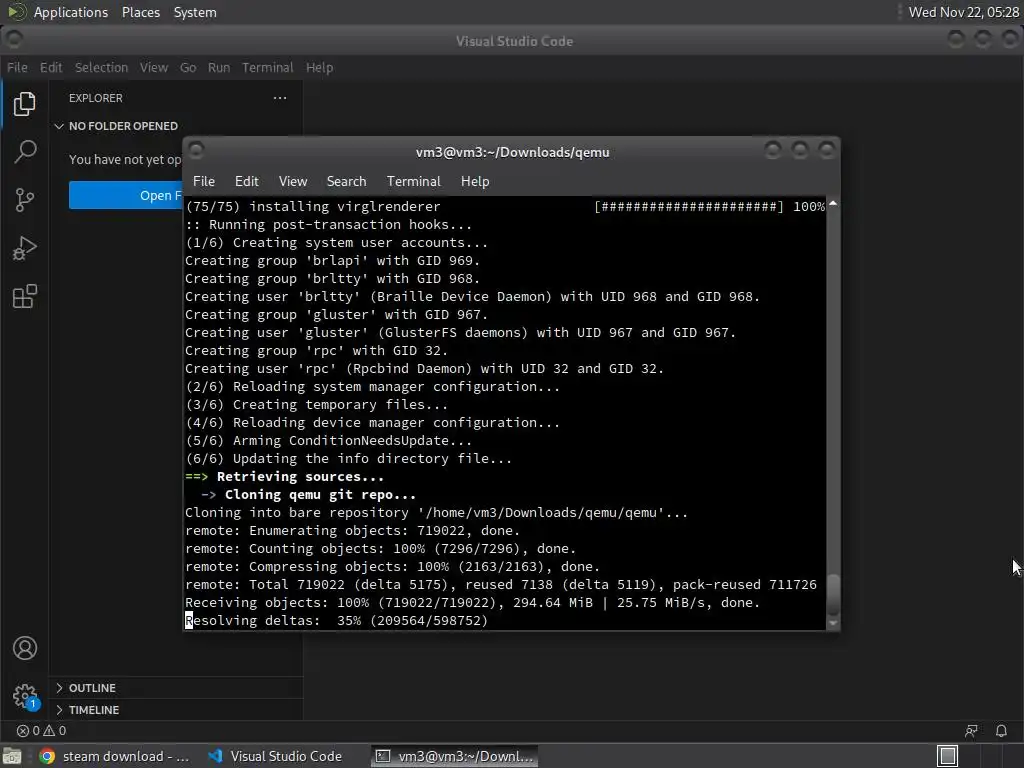Open VS Code View menu
Image resolution: width=1024 pixels, height=768 pixels.
pos(153,67)
